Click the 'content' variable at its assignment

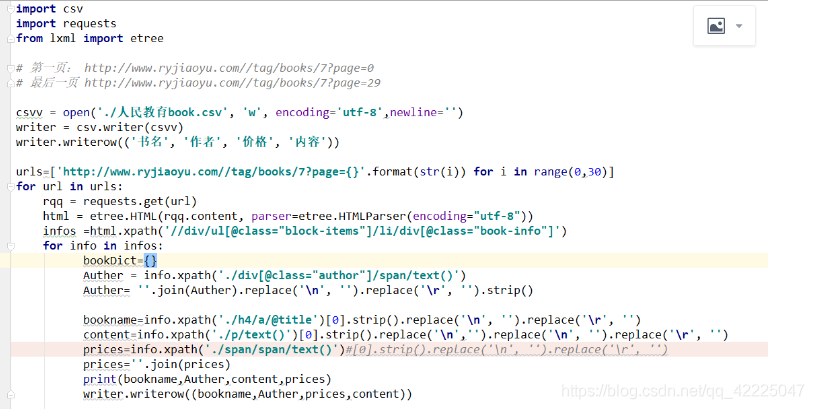click(x=106, y=335)
